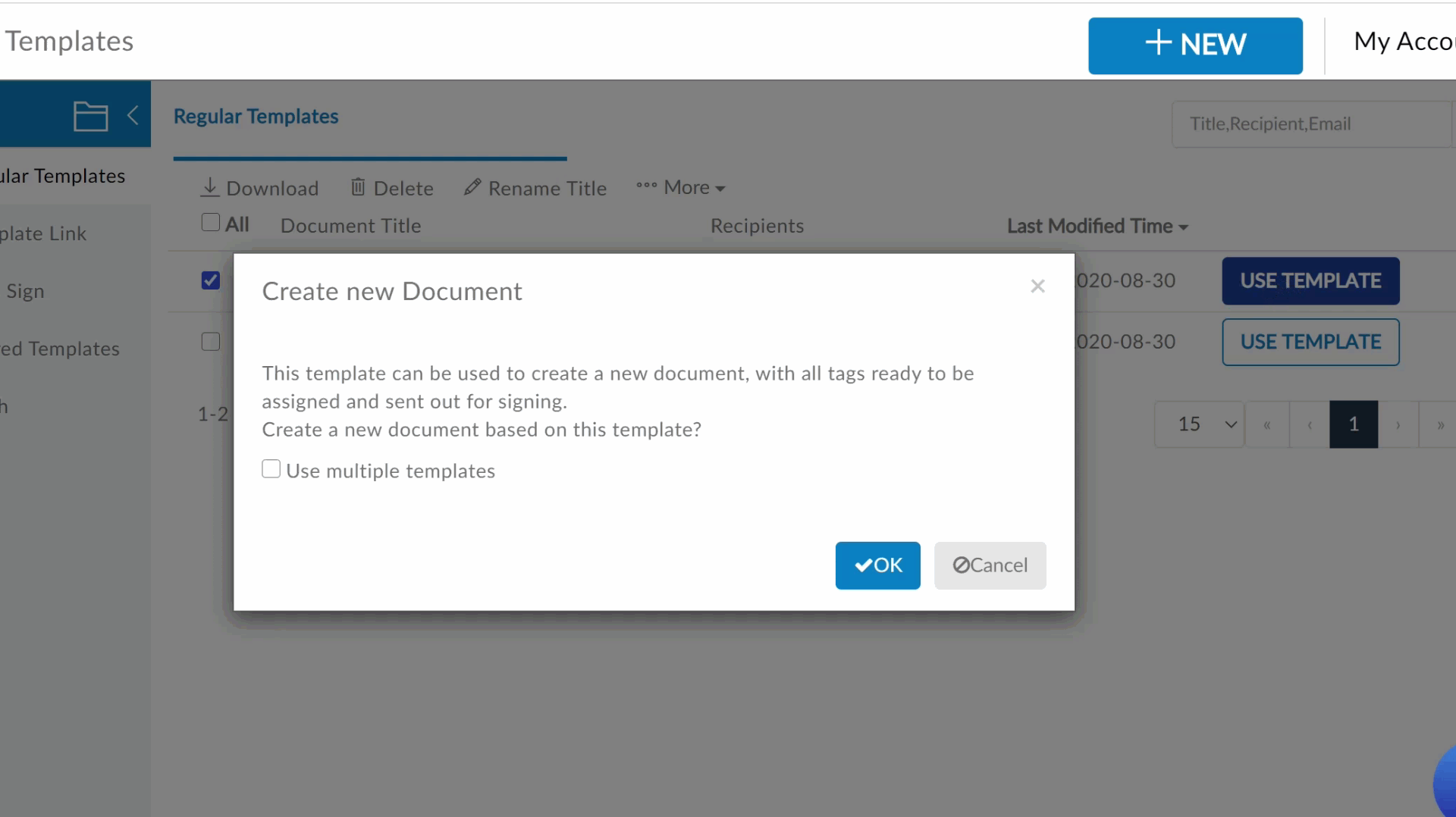Image resolution: width=1456 pixels, height=817 pixels.
Task: Go to the last page of results
Action: (x=1439, y=425)
